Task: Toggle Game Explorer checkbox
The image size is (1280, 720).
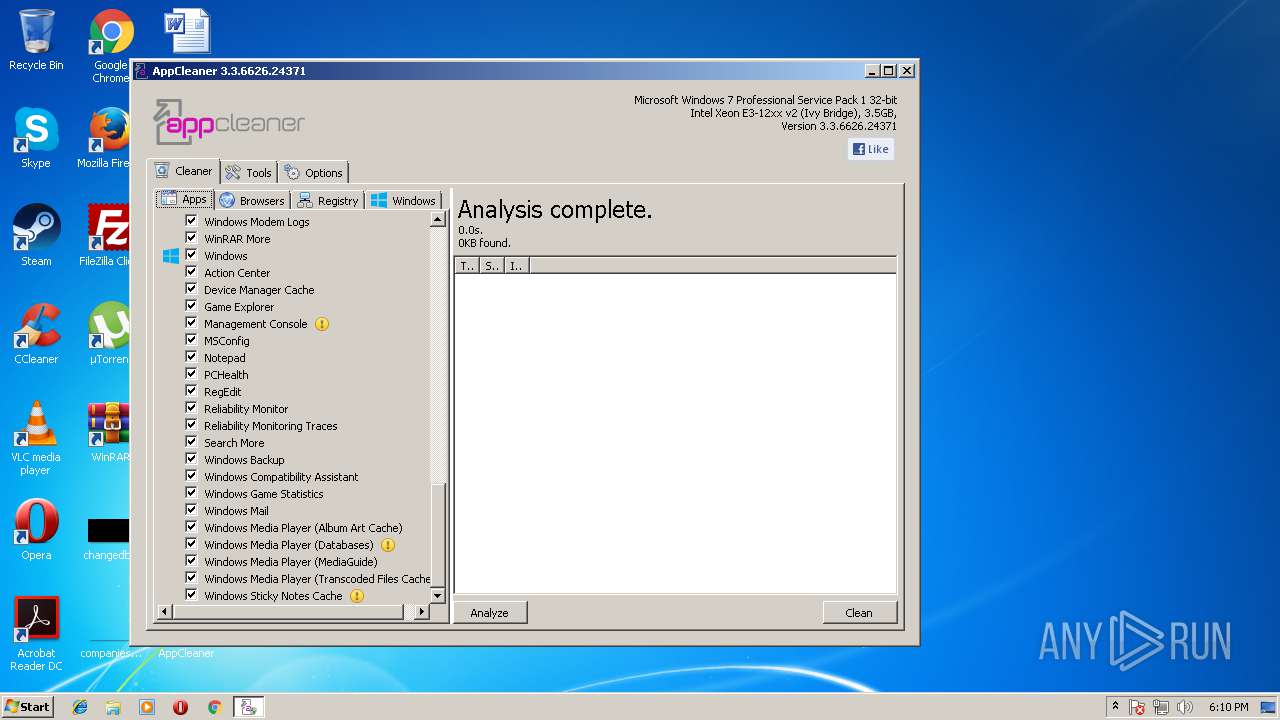Action: pos(191,306)
